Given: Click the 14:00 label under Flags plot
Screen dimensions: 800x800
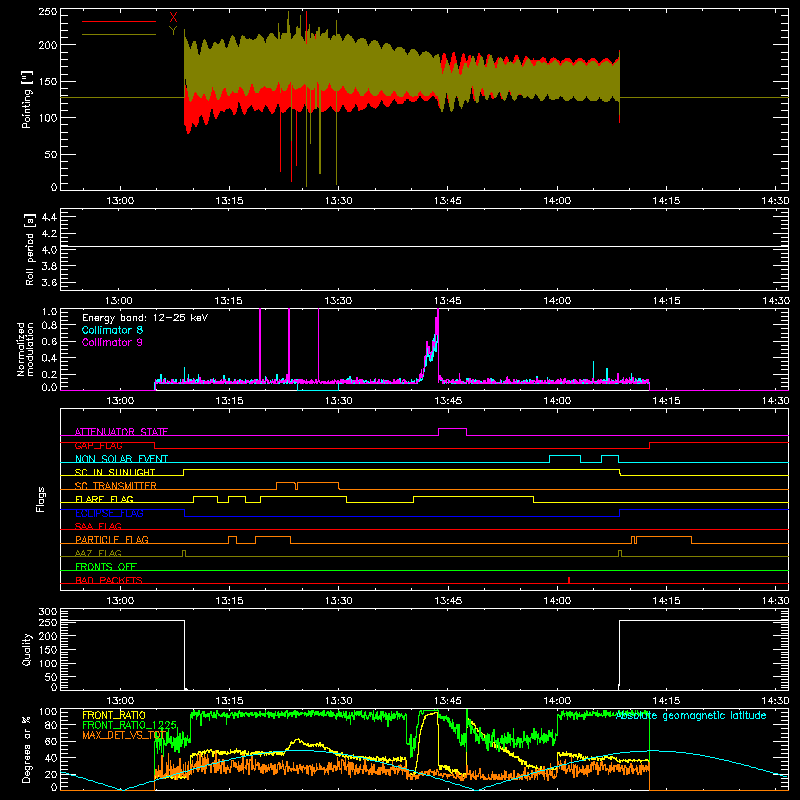Looking at the screenshot, I should click(557, 601).
